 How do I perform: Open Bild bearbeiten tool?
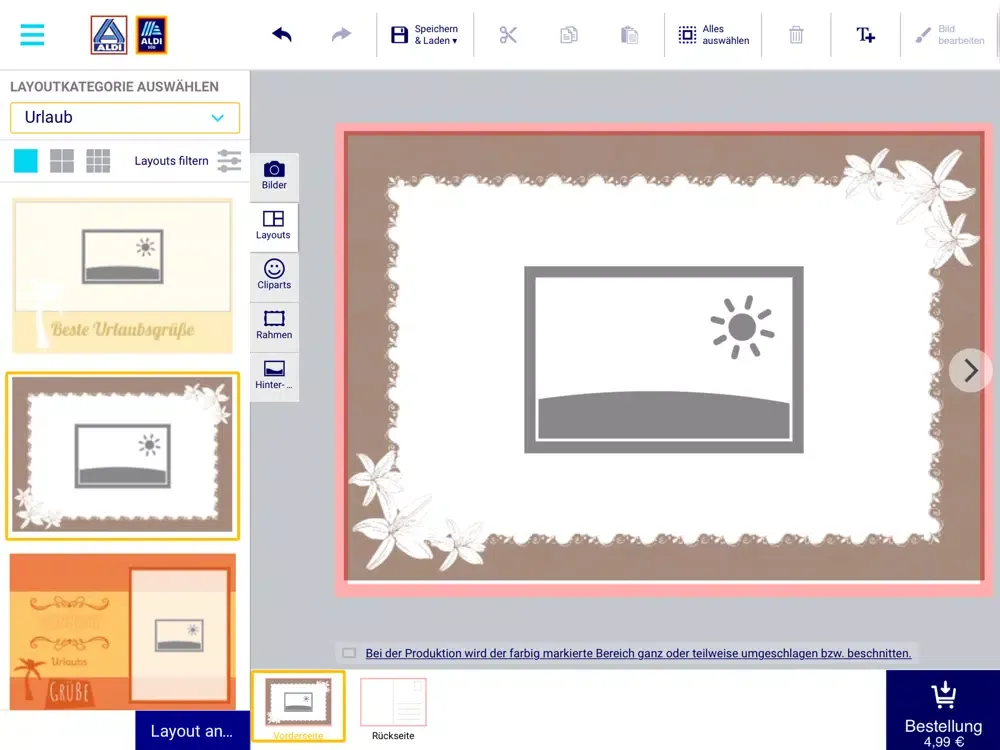[x=950, y=34]
